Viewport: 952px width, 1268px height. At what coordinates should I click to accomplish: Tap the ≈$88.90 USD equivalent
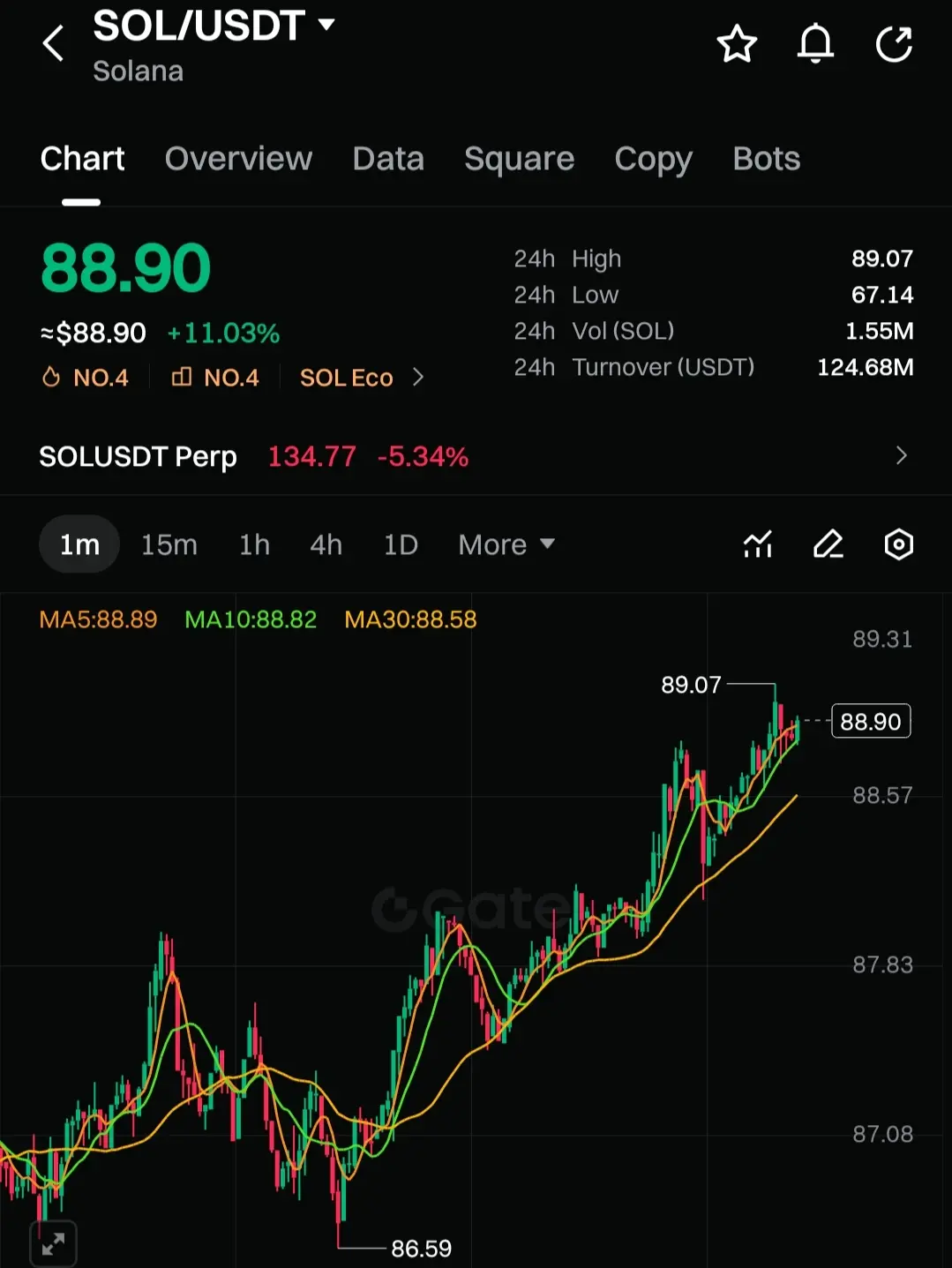pyautogui.click(x=93, y=333)
